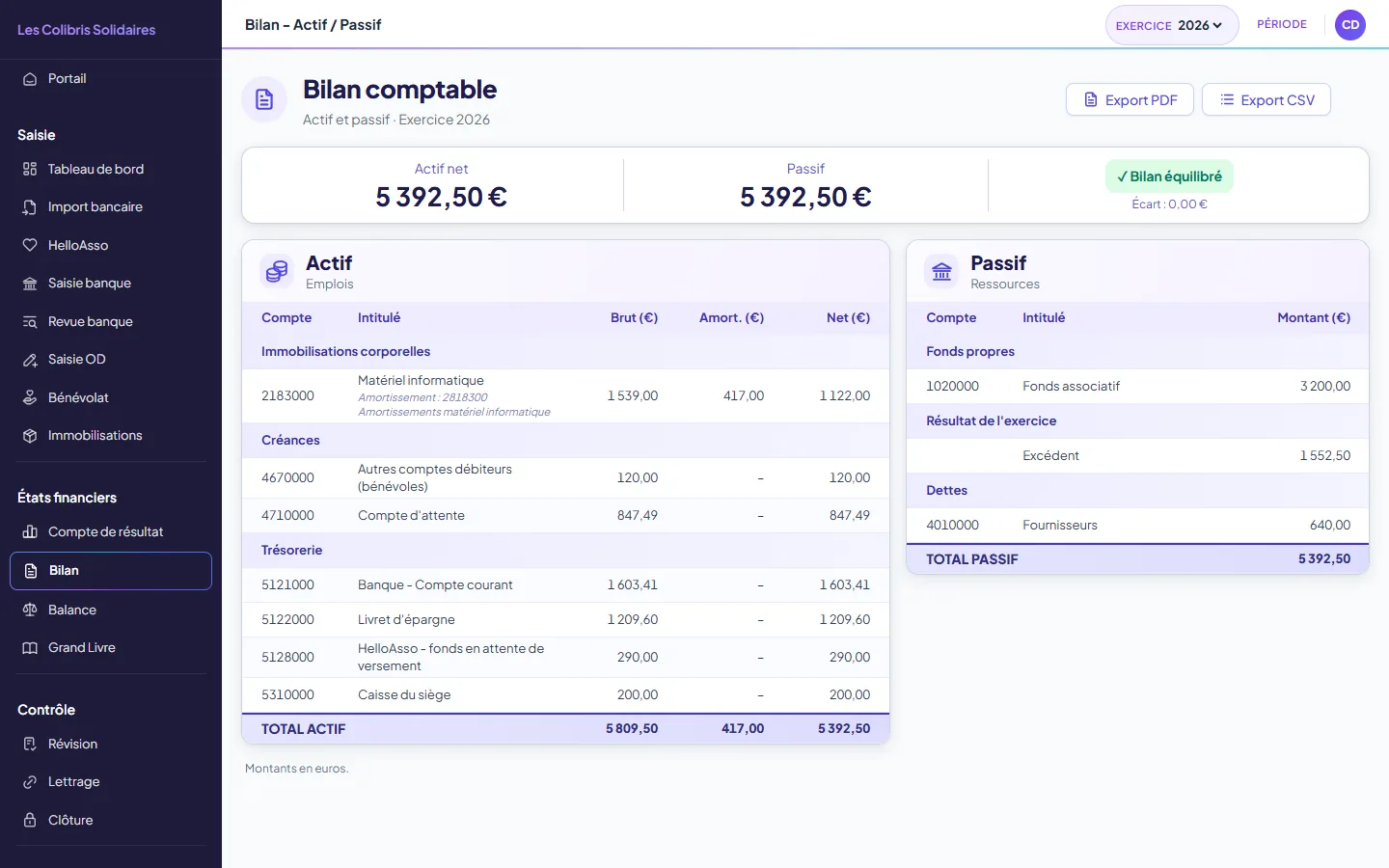Select Bilan in the sidebar menu

(111, 571)
